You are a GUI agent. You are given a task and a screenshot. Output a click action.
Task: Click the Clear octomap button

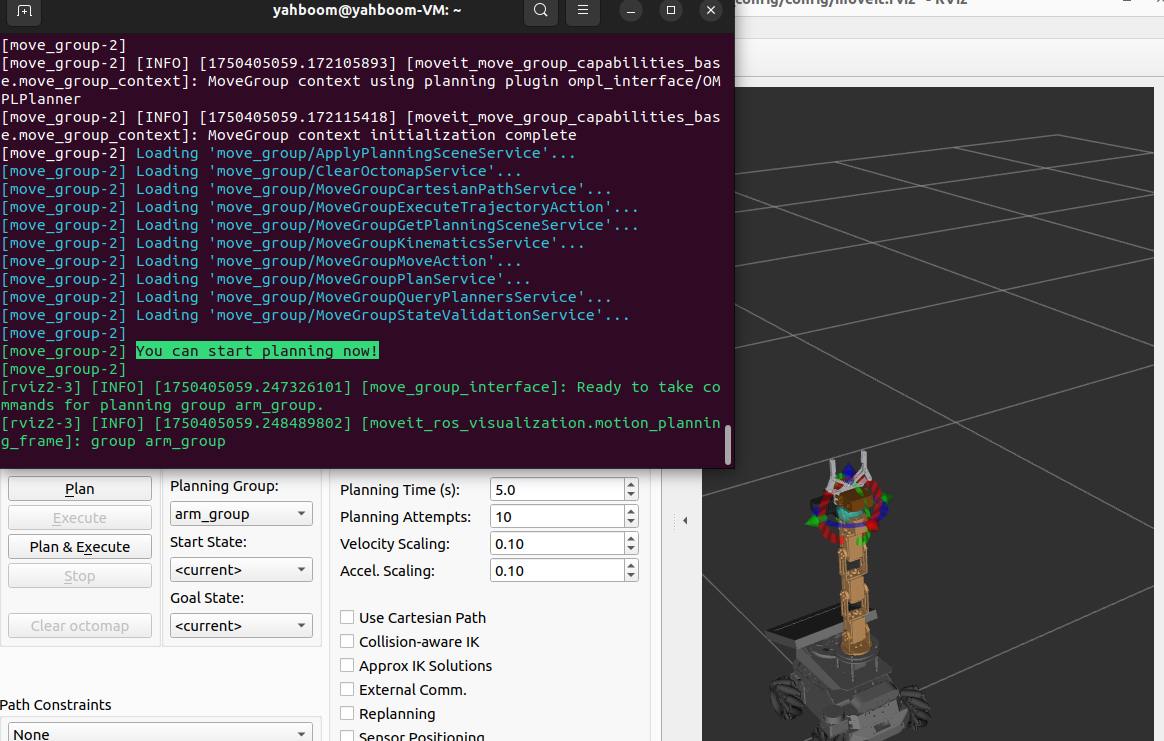(x=79, y=626)
